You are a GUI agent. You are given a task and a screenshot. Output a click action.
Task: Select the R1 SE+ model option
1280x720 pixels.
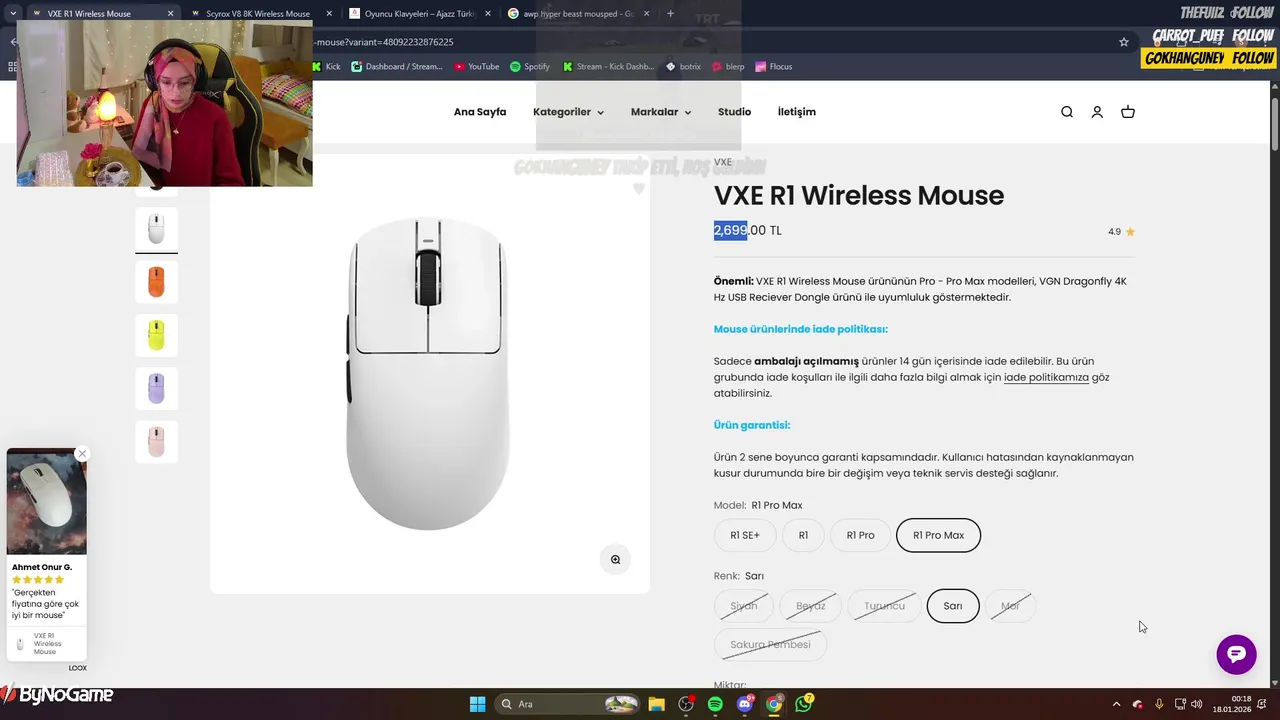tap(745, 535)
